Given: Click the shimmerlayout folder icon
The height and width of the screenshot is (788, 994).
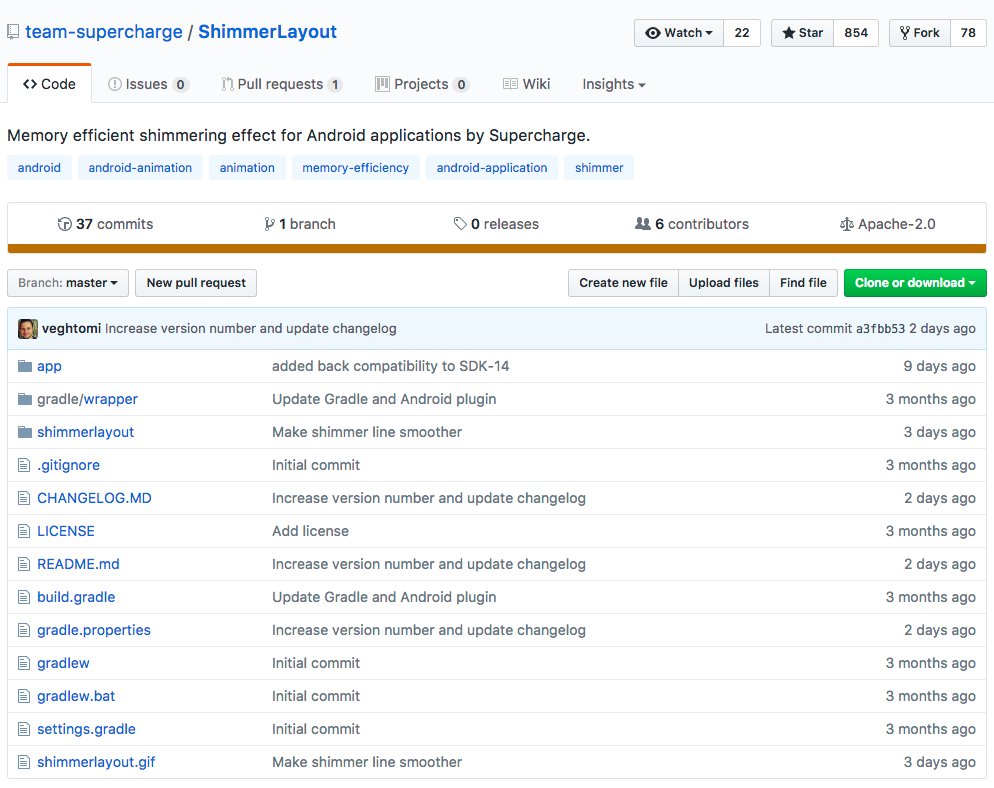Looking at the screenshot, I should pos(25,432).
